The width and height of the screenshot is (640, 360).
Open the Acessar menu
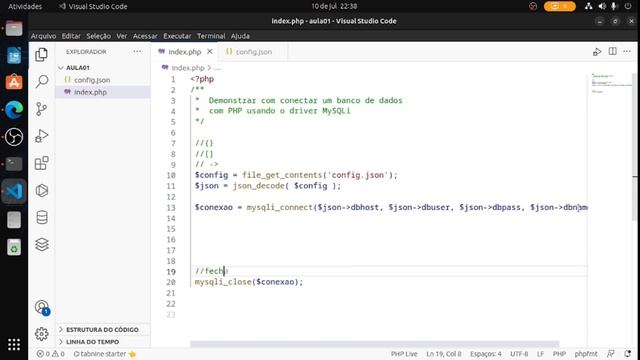(x=145, y=36)
